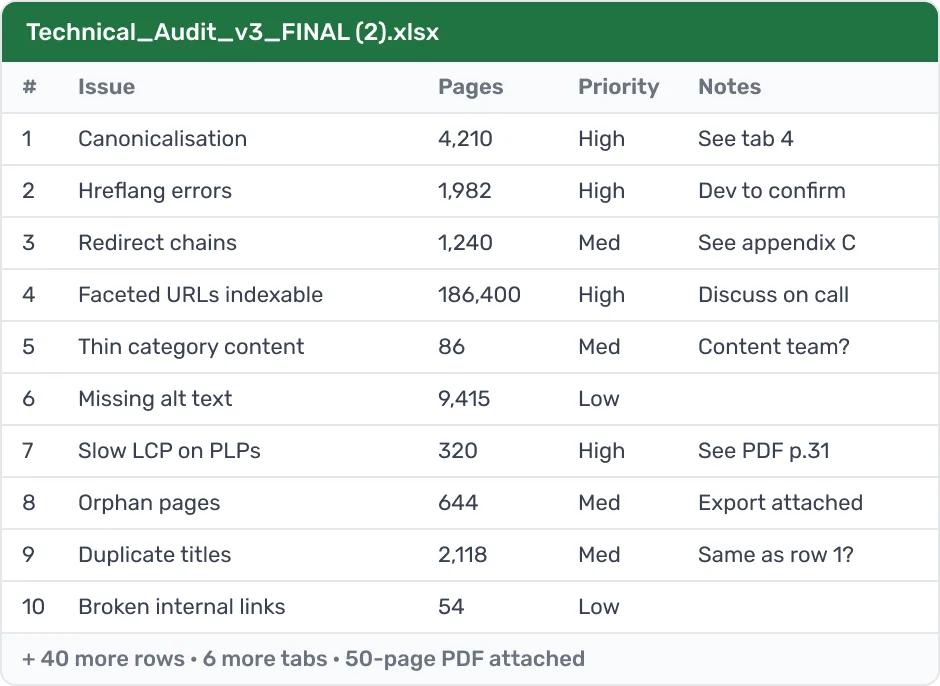Select the Duplicate titles cell
The width and height of the screenshot is (940, 686).
point(155,555)
